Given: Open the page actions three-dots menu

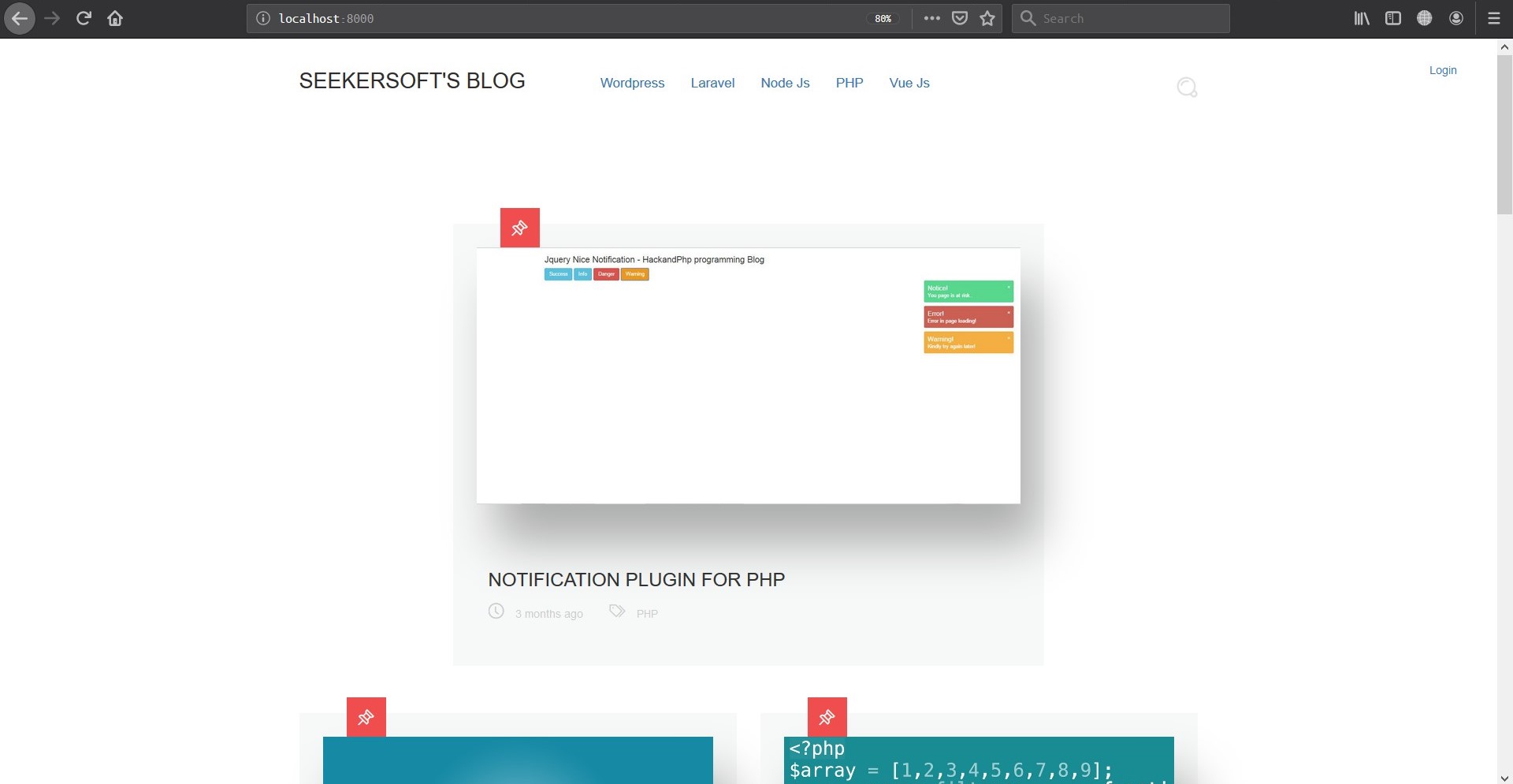Looking at the screenshot, I should [931, 17].
